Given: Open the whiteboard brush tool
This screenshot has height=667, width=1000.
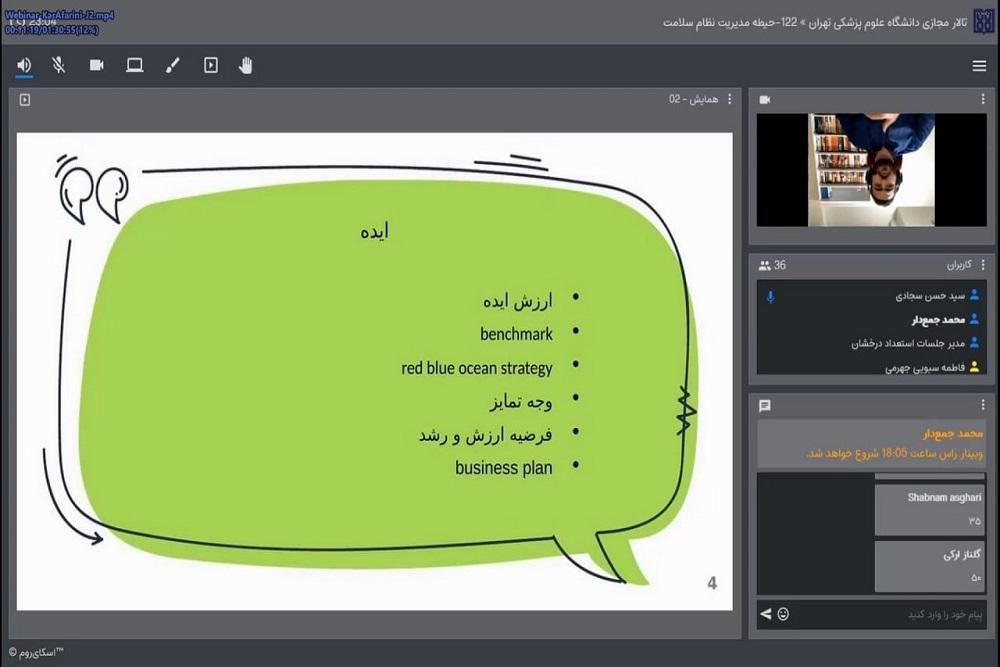Looking at the screenshot, I should coord(172,65).
